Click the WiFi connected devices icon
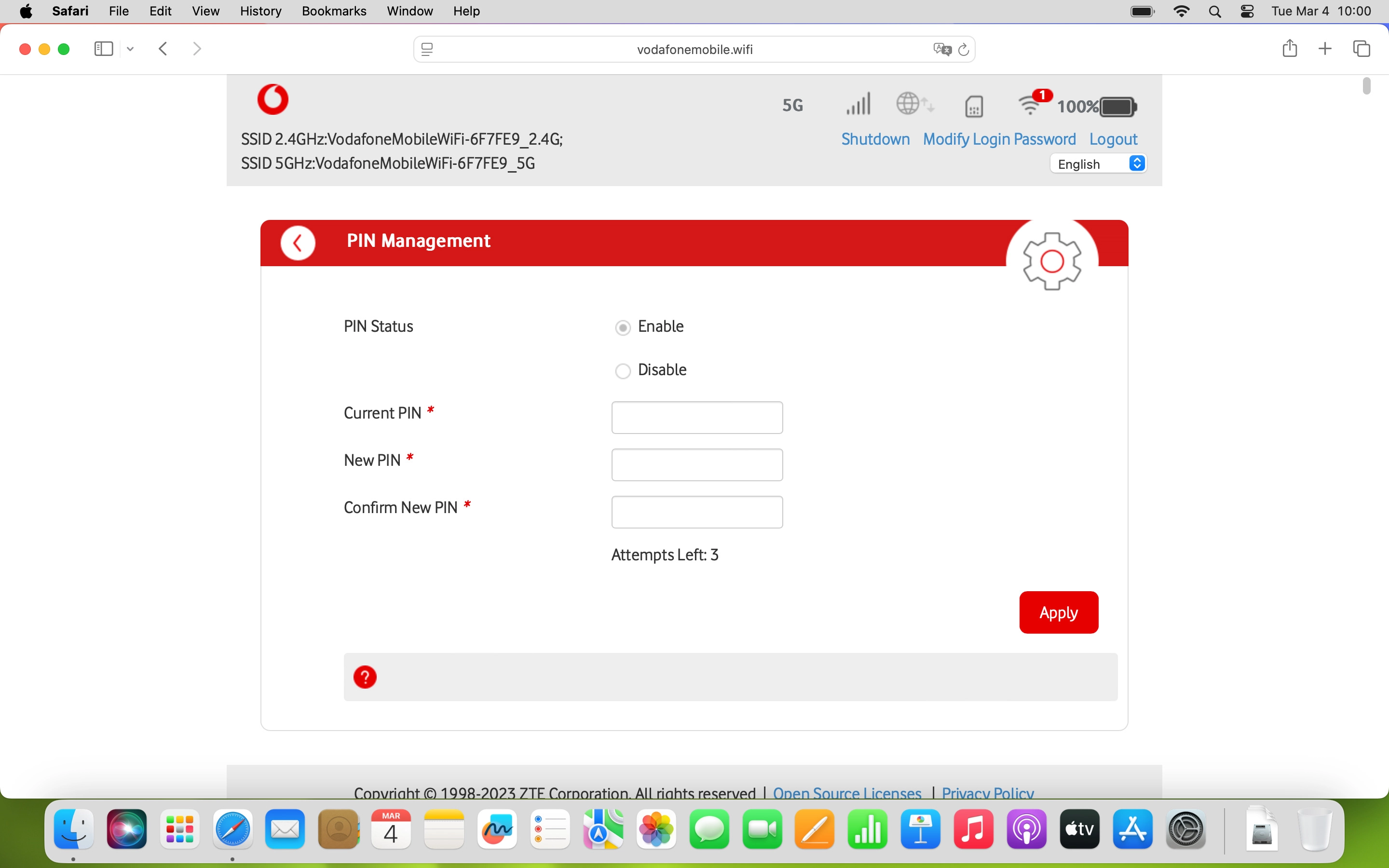The image size is (1389, 868). click(1031, 105)
